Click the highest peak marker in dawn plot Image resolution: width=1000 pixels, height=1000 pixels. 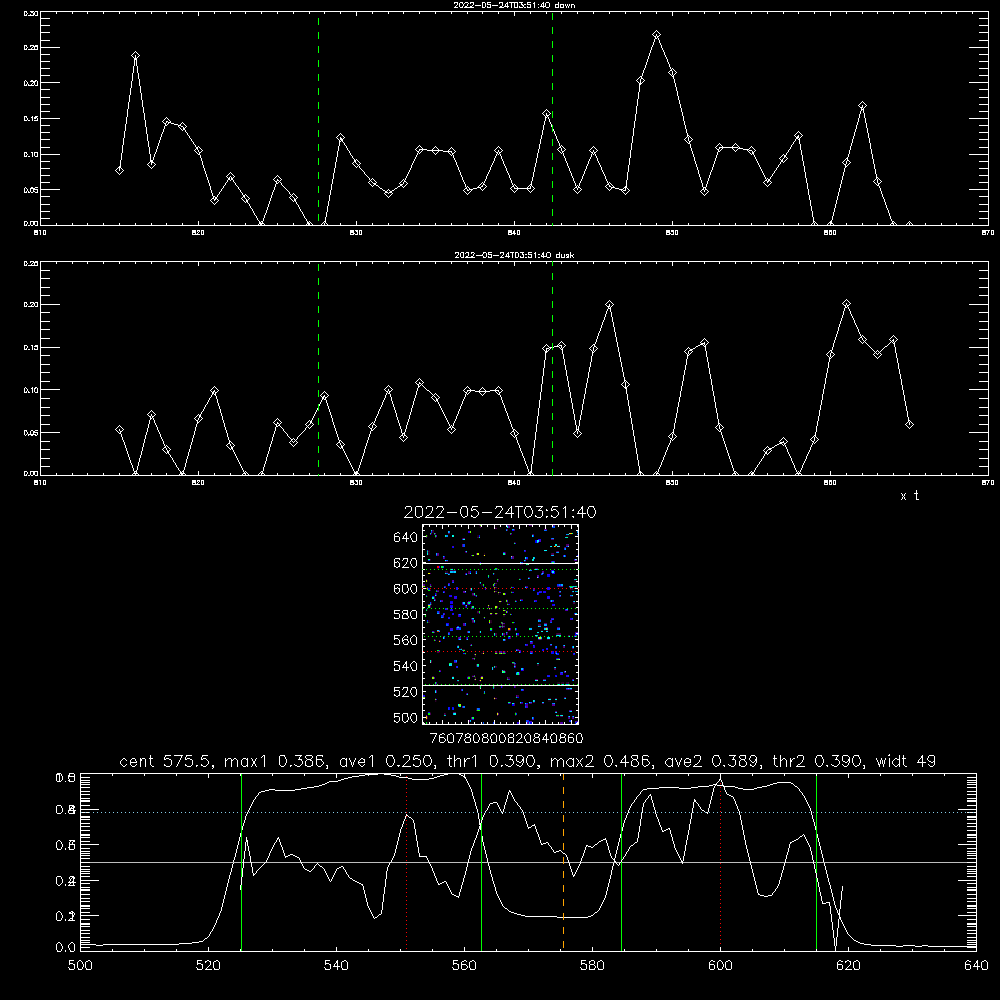point(656,34)
